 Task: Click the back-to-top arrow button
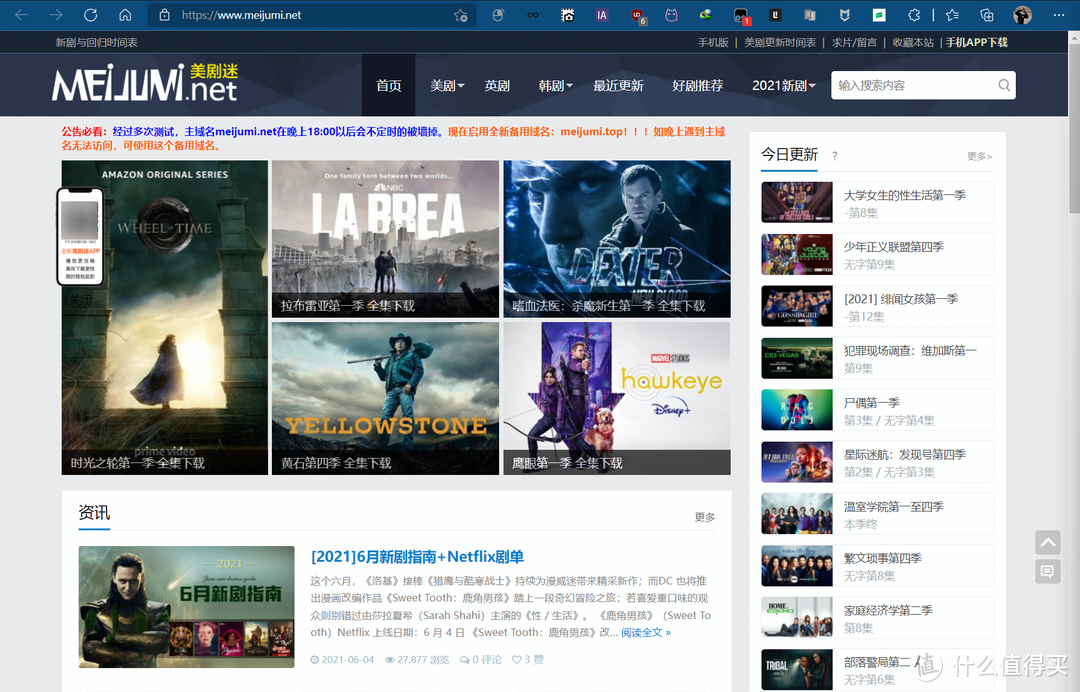coord(1048,543)
